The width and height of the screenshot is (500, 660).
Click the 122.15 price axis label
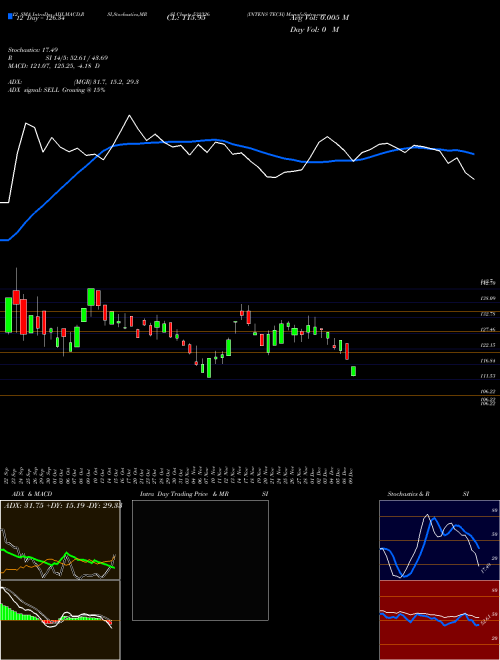tap(488, 345)
